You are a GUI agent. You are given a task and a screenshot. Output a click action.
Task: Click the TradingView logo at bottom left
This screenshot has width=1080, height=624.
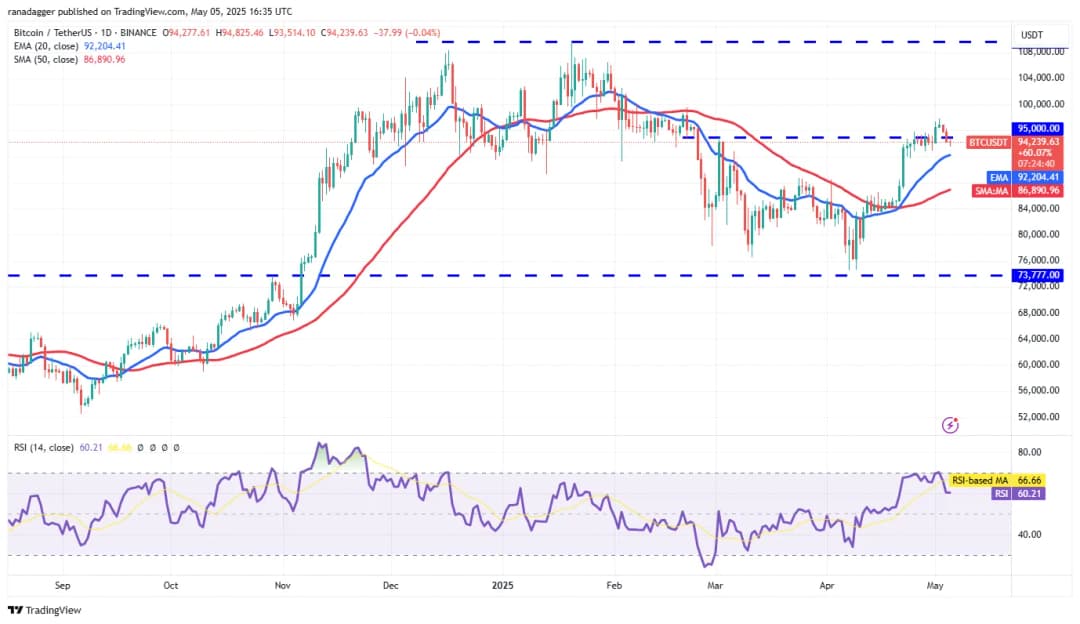click(x=44, y=610)
